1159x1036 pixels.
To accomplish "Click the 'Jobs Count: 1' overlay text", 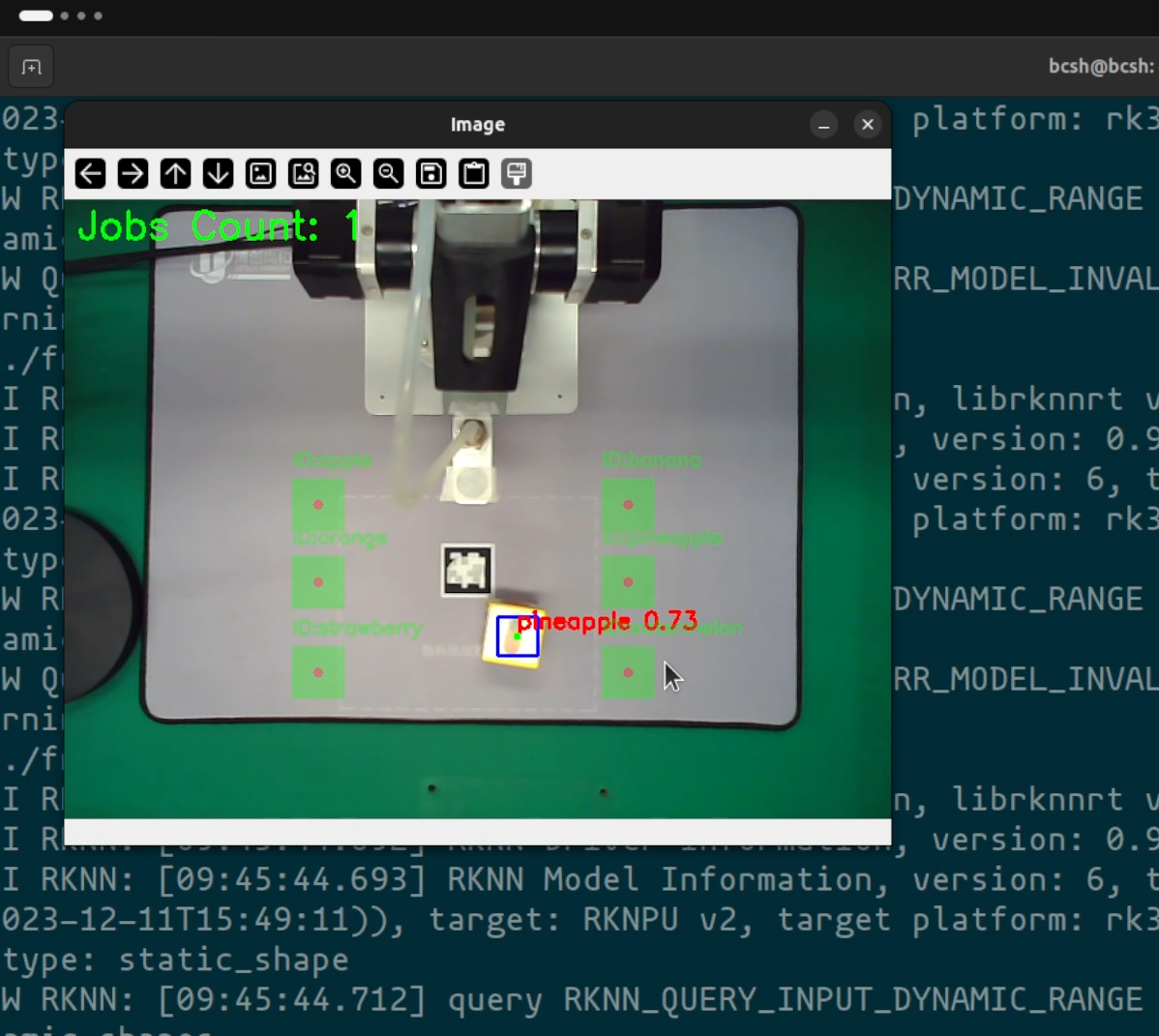I will point(219,226).
